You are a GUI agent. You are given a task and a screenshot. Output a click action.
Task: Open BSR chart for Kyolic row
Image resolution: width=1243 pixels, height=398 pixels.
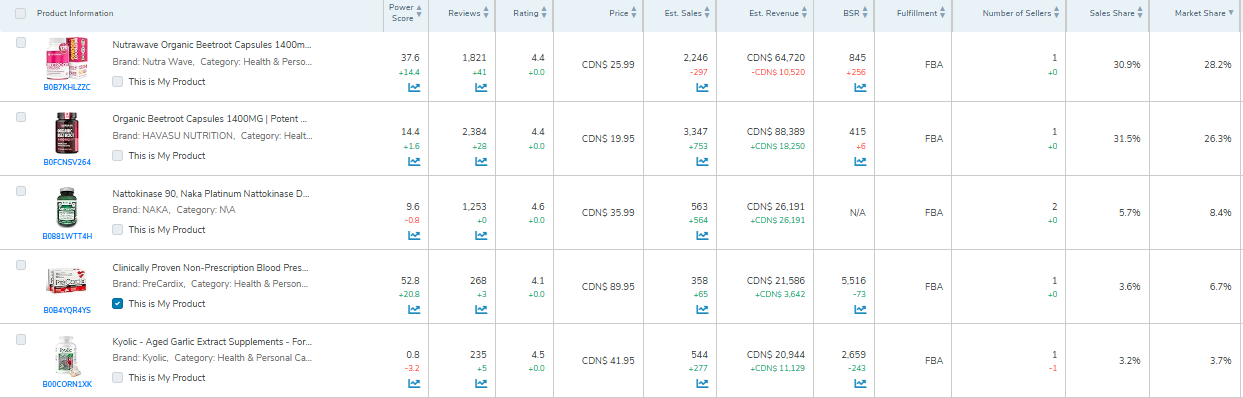pyautogui.click(x=860, y=384)
